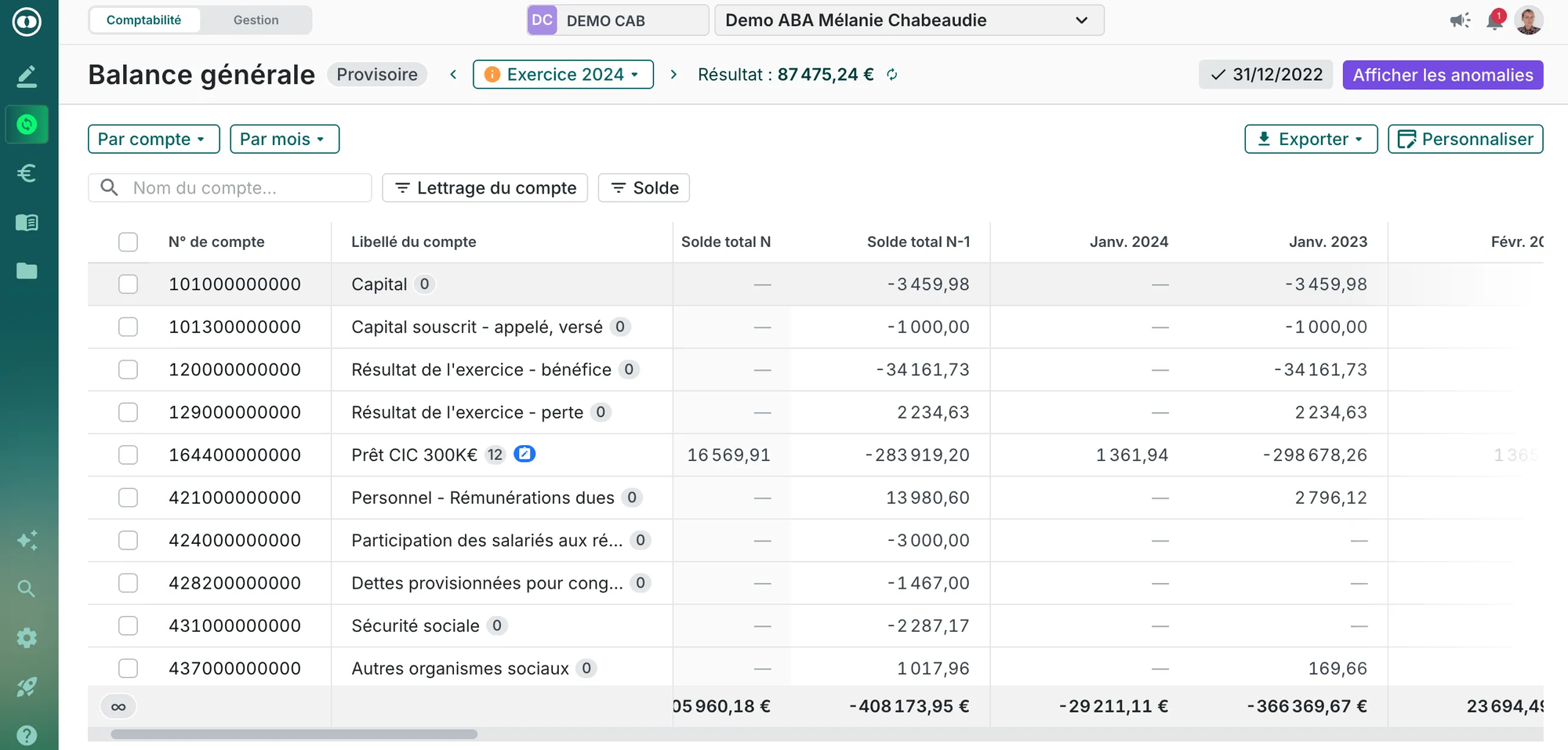Open the euro currency sidebar icon

[x=27, y=173]
